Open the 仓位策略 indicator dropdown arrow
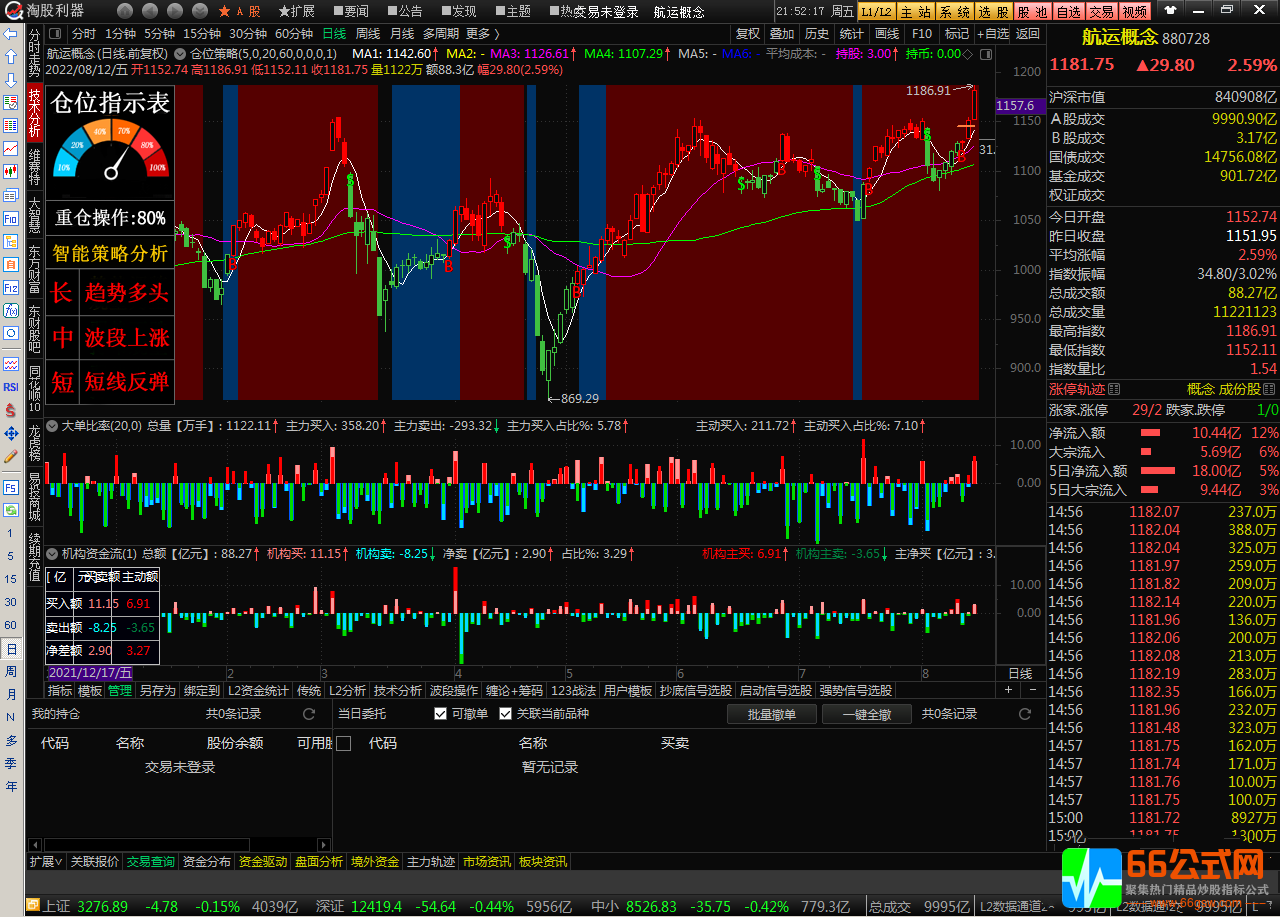The height and width of the screenshot is (918, 1280). coord(180,53)
